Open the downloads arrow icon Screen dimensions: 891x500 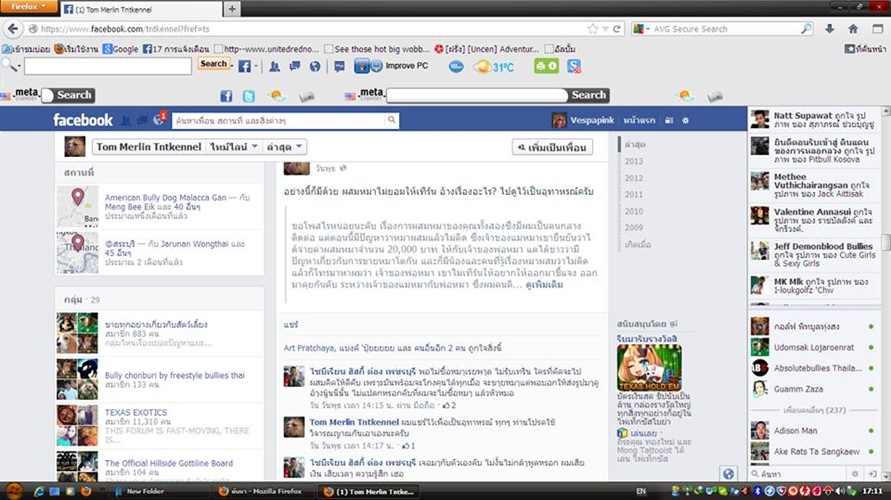(830, 28)
